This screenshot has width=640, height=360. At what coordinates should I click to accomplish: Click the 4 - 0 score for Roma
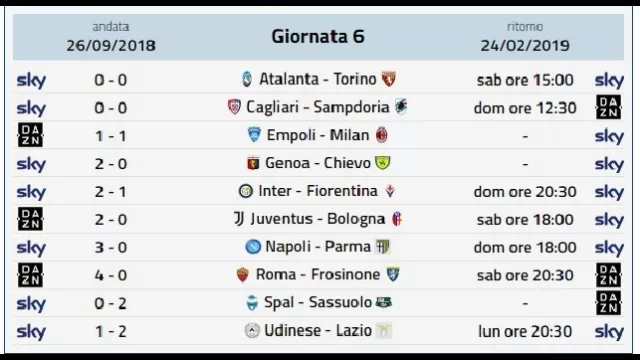tap(111, 275)
